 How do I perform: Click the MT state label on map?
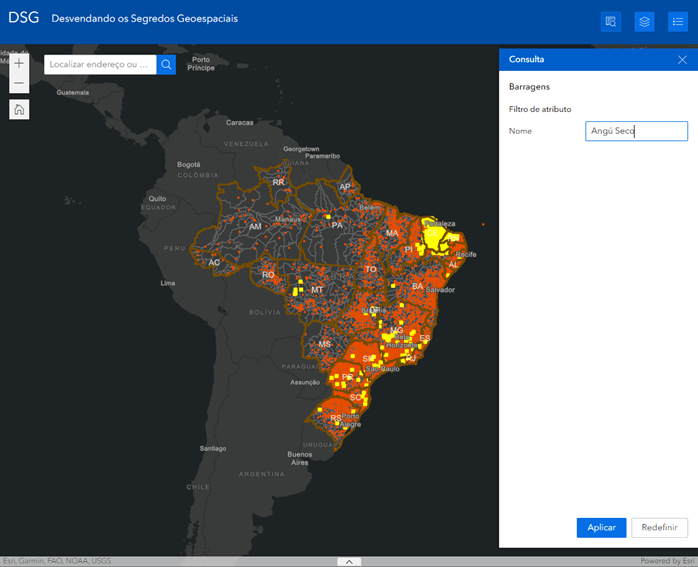(317, 290)
